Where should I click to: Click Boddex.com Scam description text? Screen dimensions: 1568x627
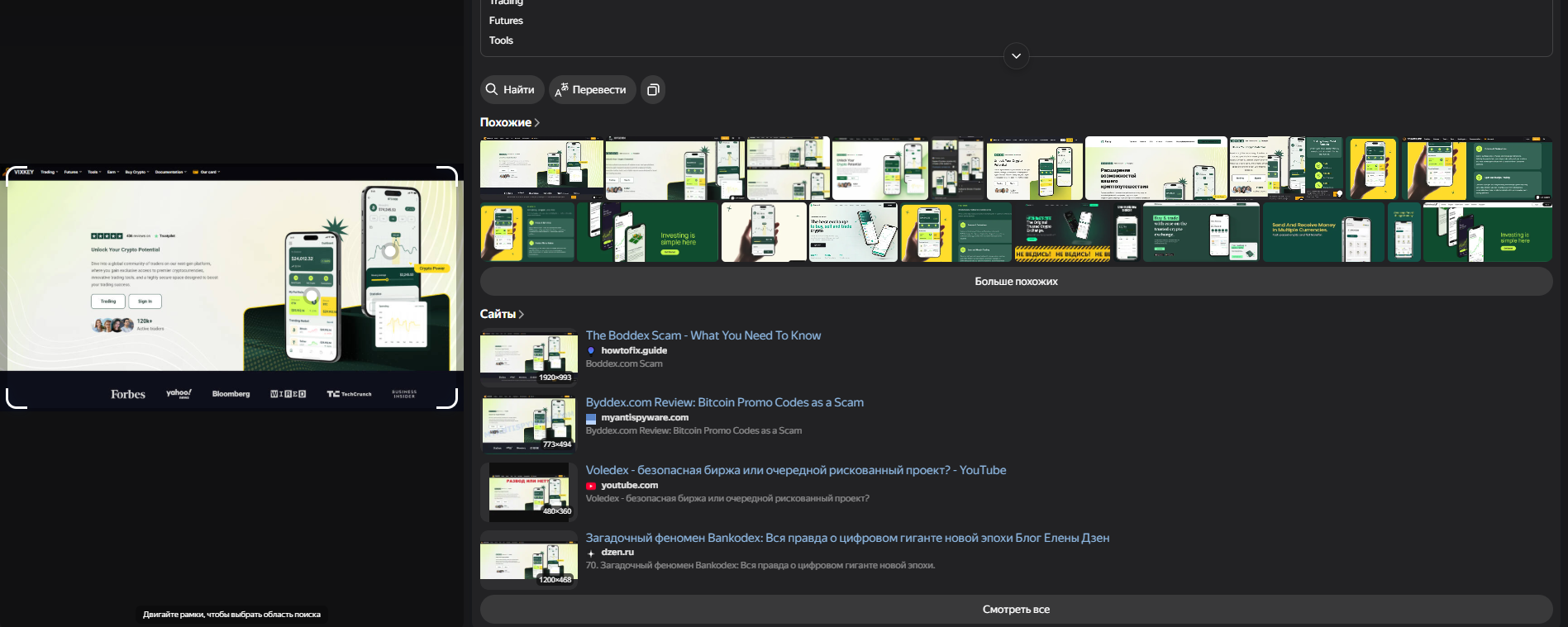click(624, 363)
